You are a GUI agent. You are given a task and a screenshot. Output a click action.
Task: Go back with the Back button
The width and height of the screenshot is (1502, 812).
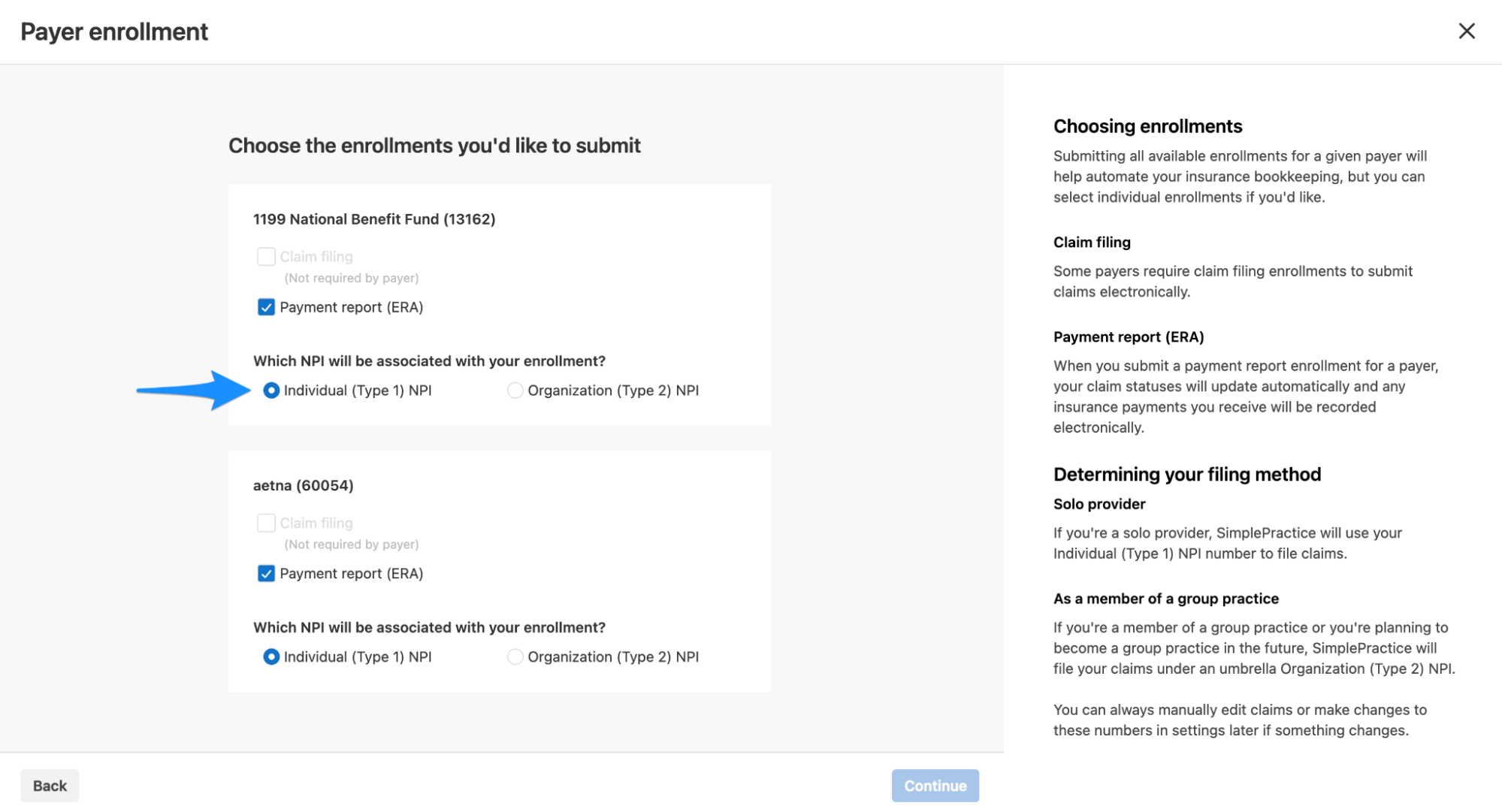pos(50,786)
